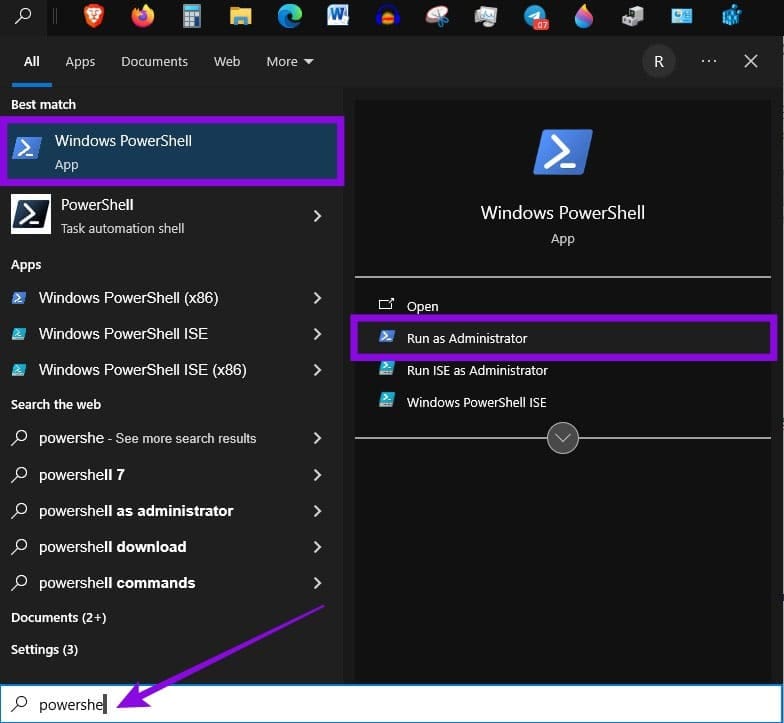Click the search box magnifier icon

pos(20,704)
